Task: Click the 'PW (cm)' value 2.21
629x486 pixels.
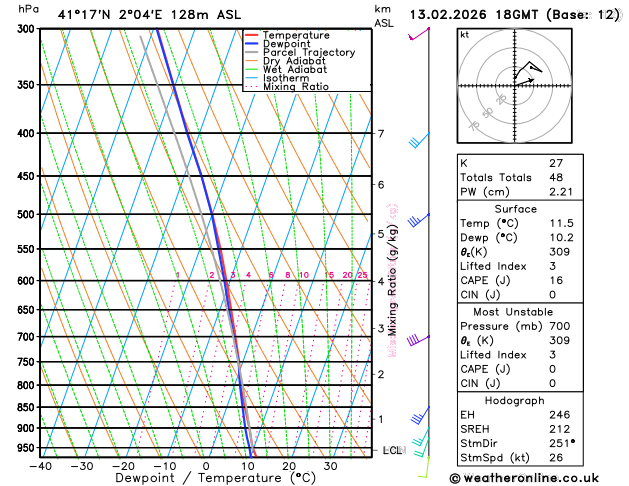Action: click(561, 192)
